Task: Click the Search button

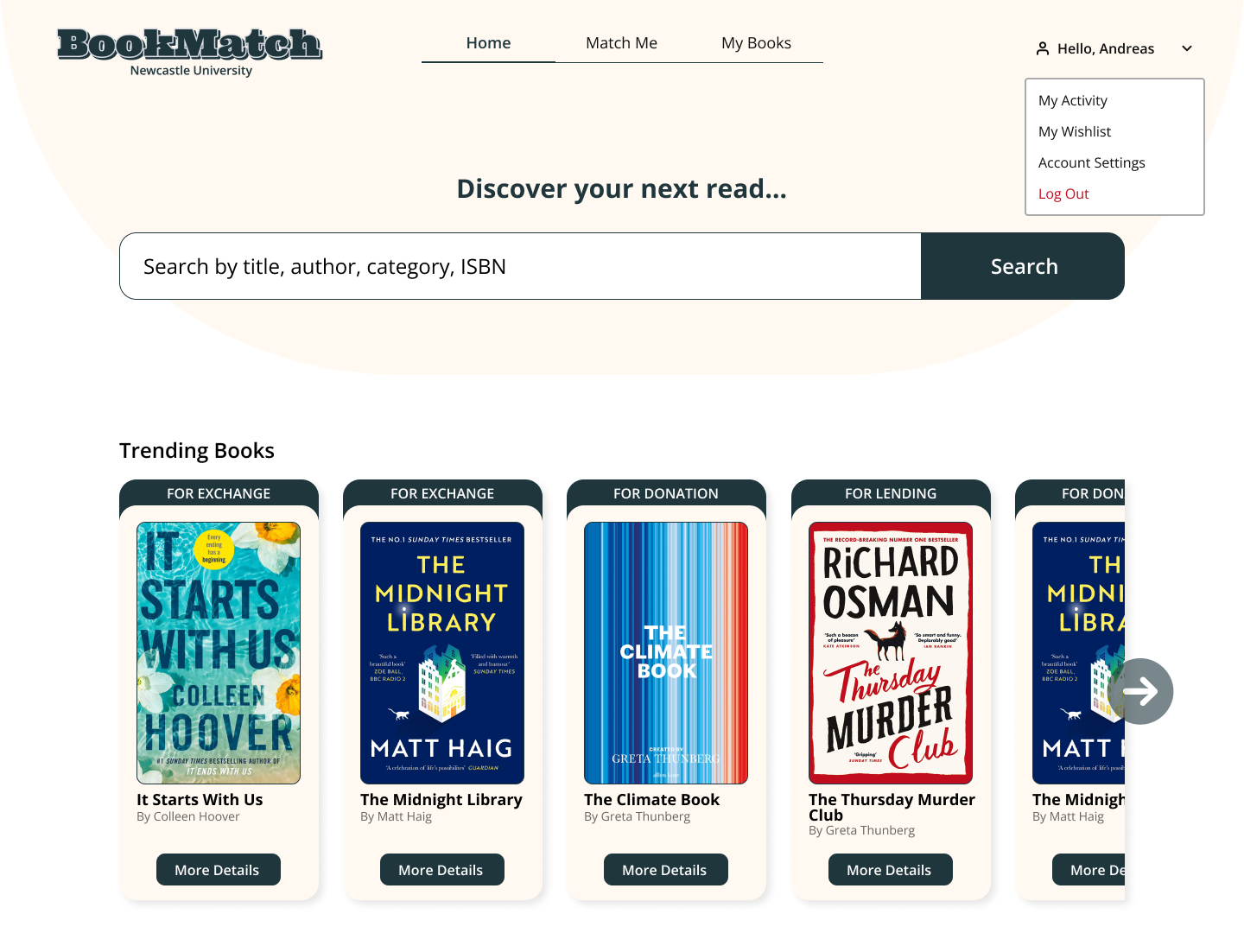Action: (x=1023, y=266)
